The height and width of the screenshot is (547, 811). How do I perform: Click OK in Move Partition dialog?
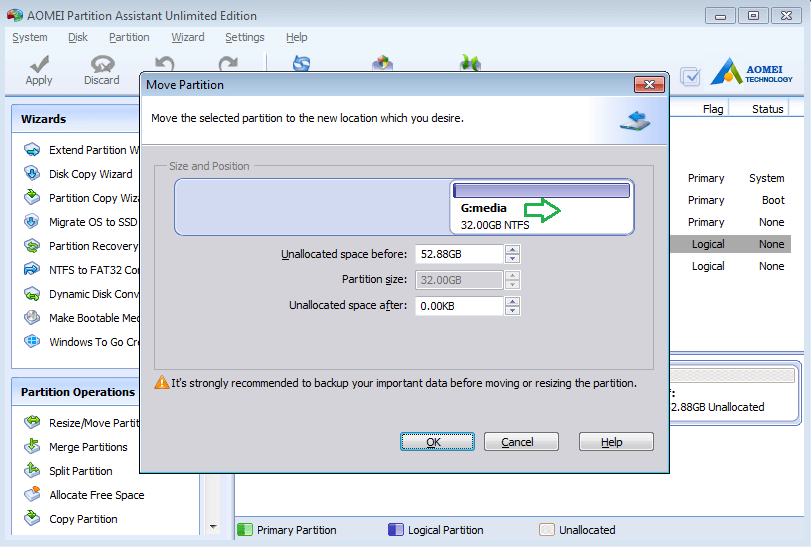437,442
